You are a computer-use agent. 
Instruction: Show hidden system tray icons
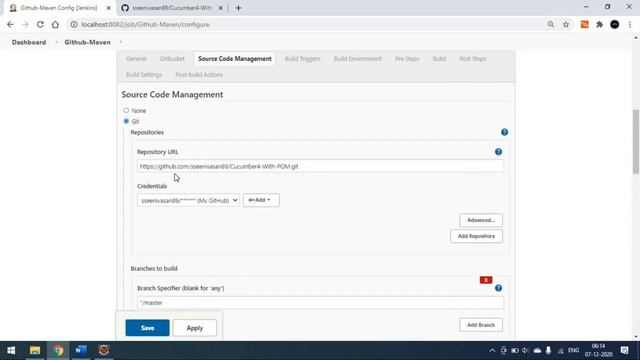(492, 350)
